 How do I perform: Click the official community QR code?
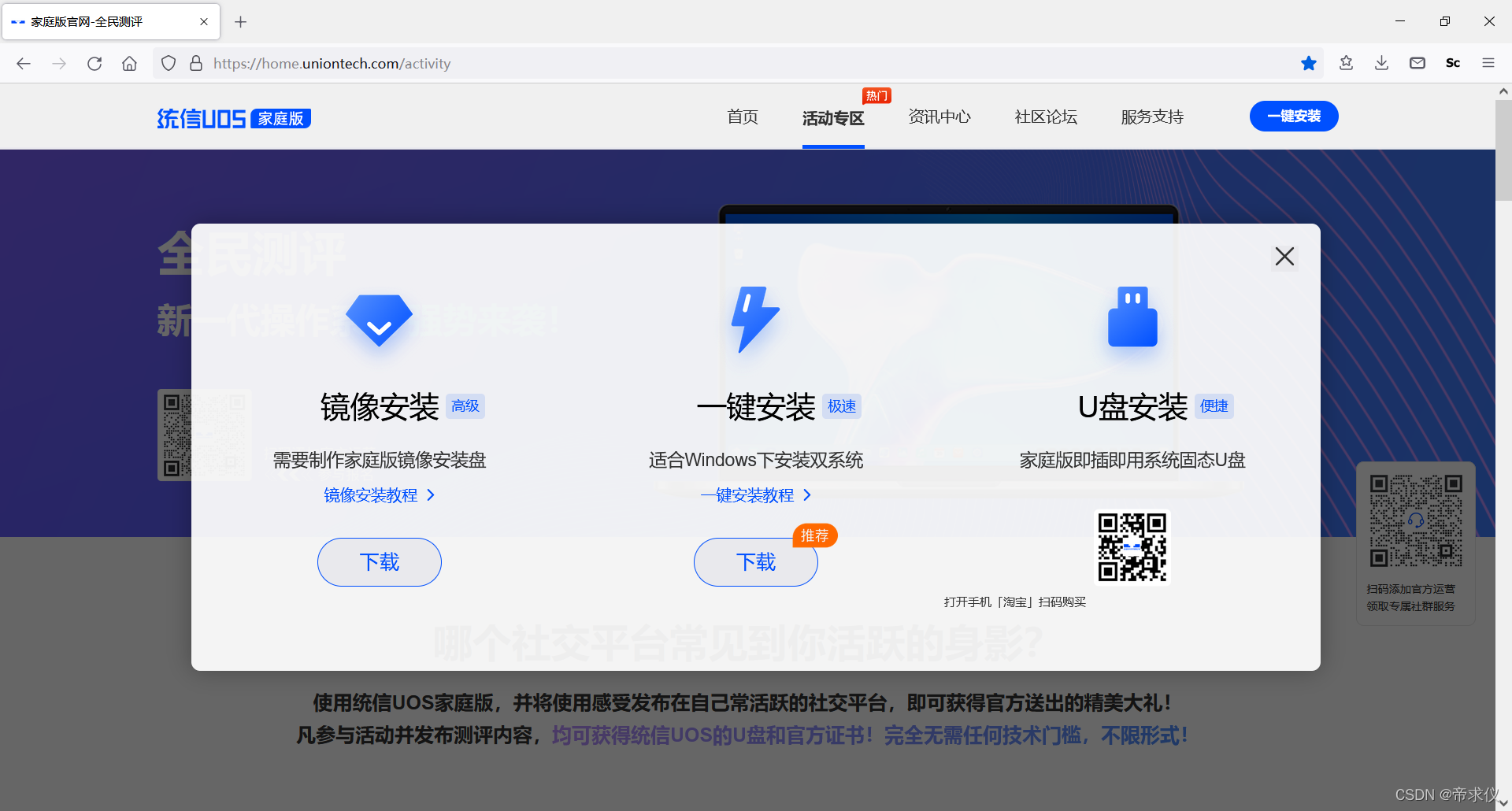1416,521
